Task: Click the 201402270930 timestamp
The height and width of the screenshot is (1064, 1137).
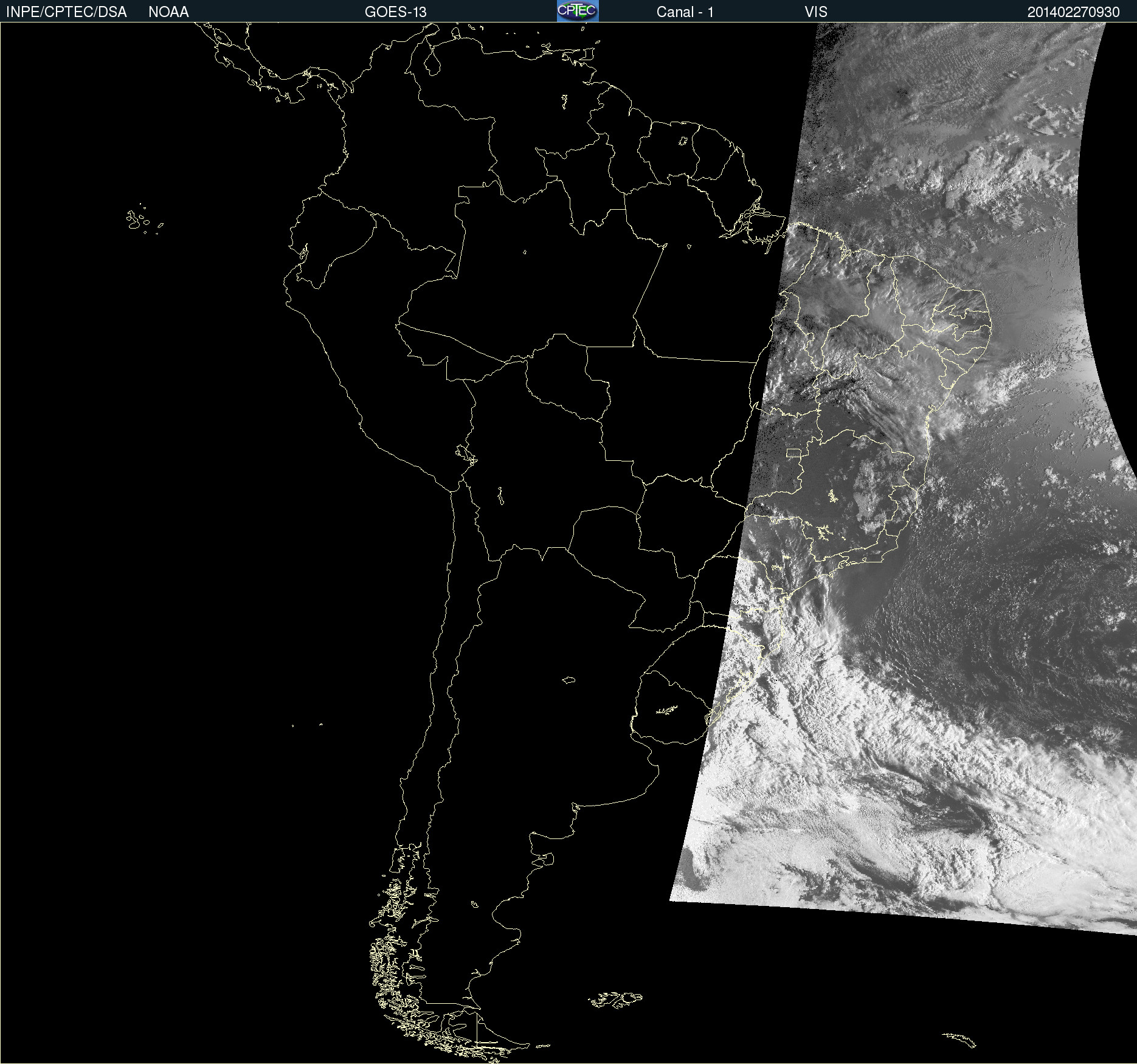Action: click(x=1073, y=12)
